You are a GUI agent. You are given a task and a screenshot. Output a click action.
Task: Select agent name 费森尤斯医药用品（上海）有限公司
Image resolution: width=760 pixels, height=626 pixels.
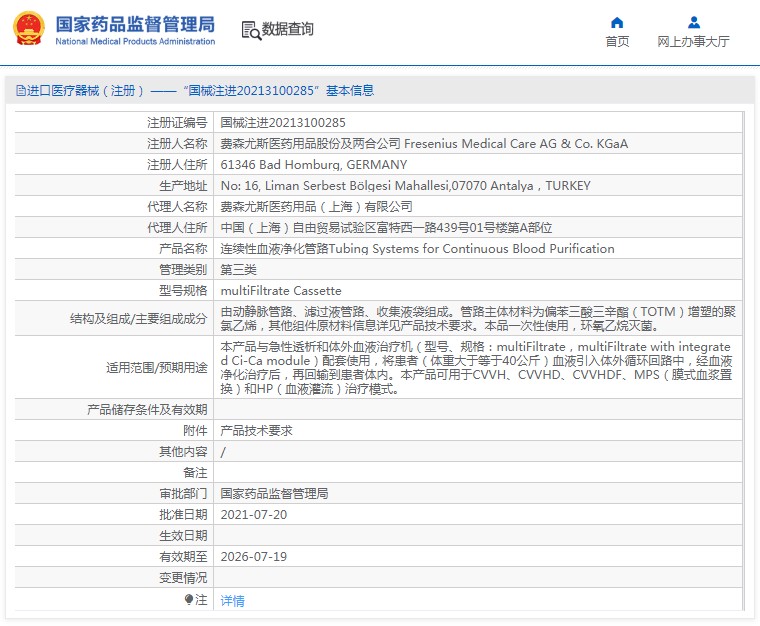(317, 207)
